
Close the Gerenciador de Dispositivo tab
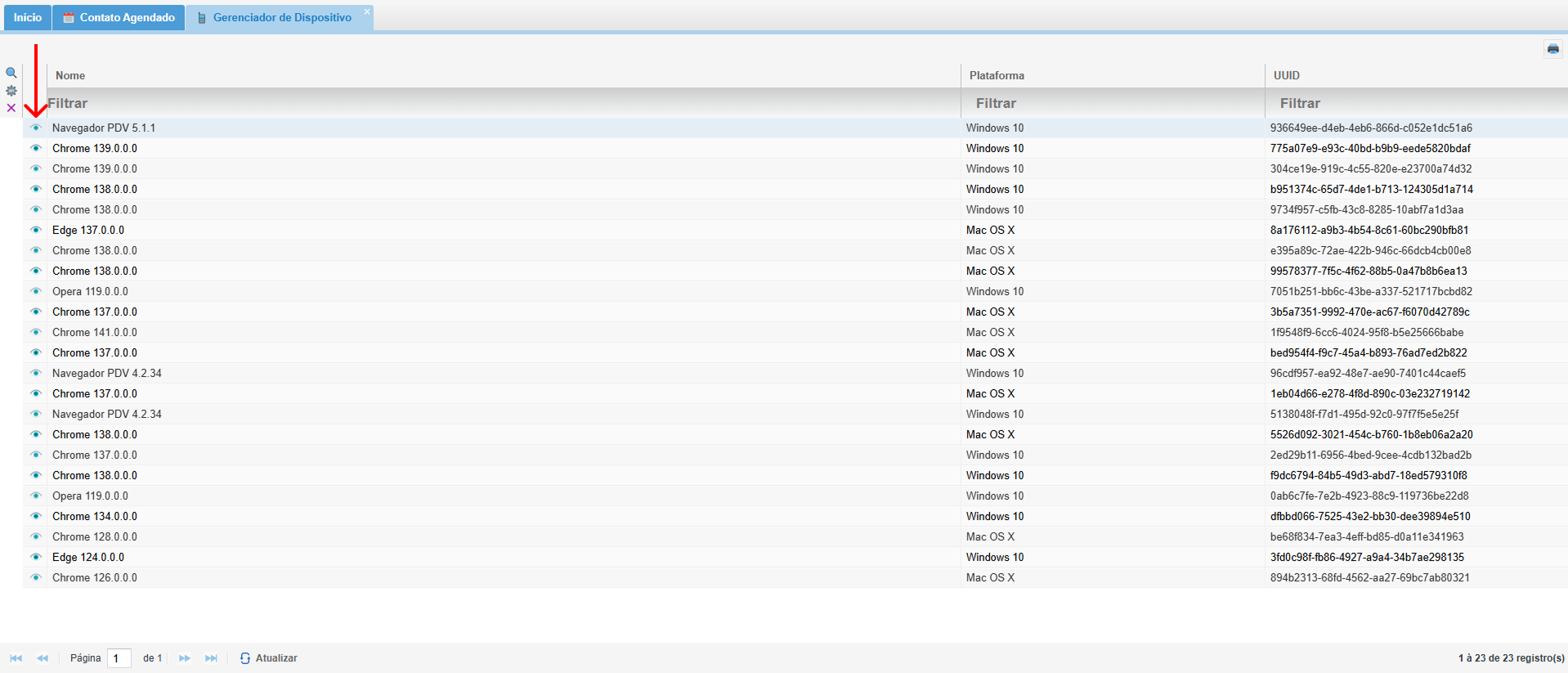pos(367,11)
